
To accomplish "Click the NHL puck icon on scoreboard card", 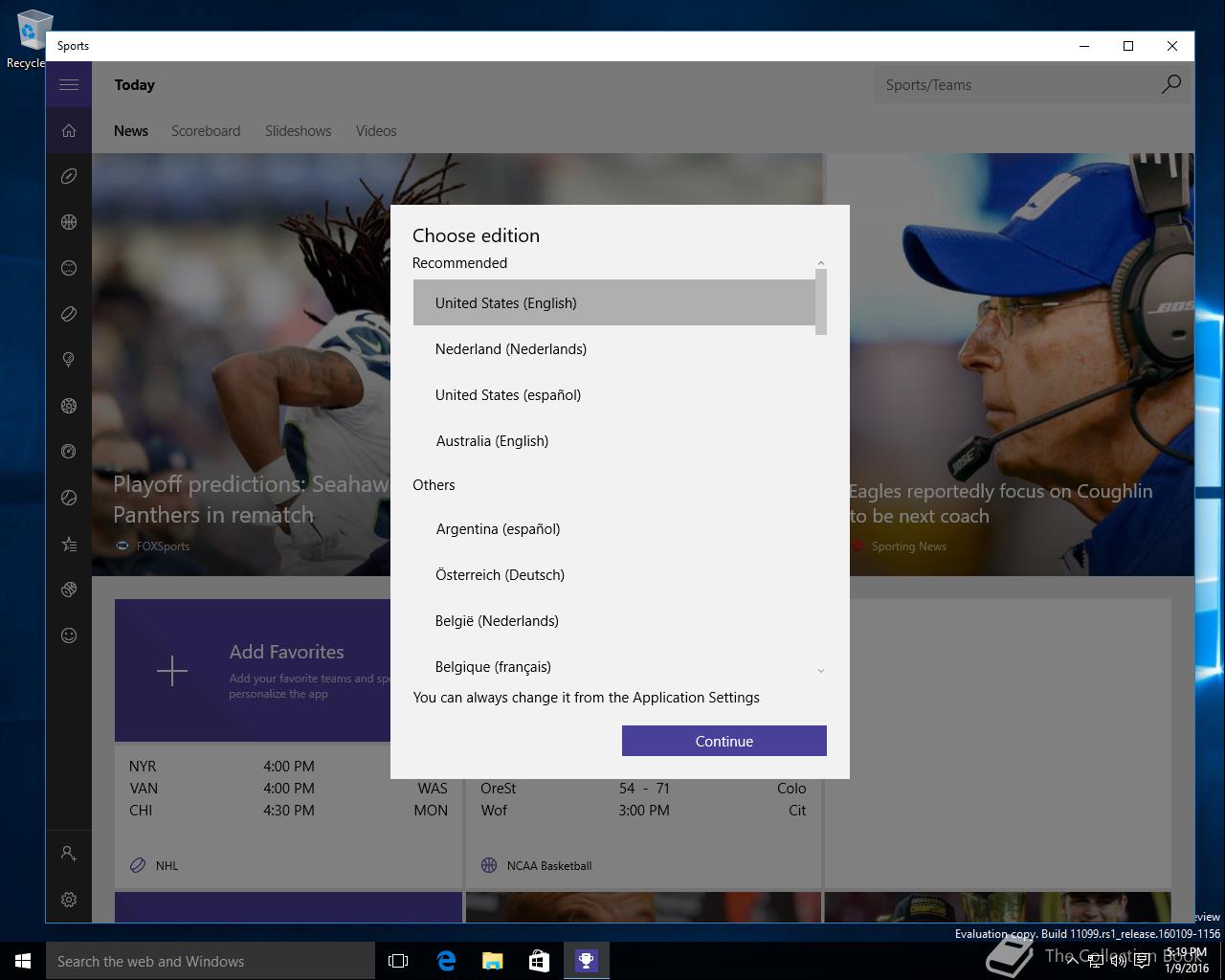I will (138, 865).
